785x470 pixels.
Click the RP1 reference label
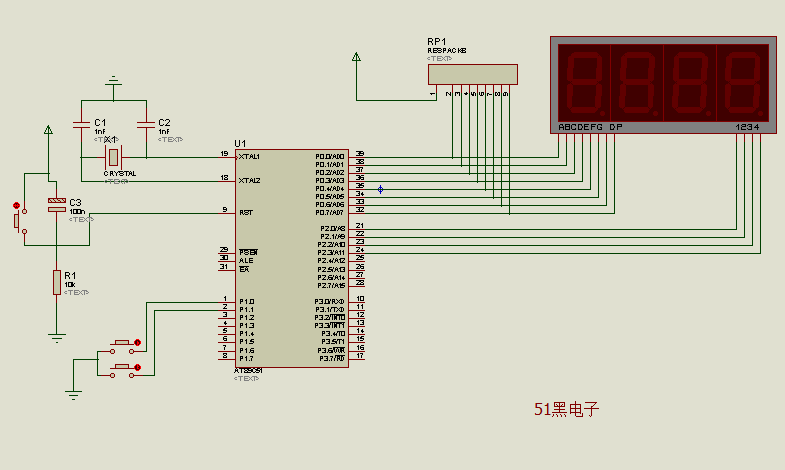pos(437,42)
